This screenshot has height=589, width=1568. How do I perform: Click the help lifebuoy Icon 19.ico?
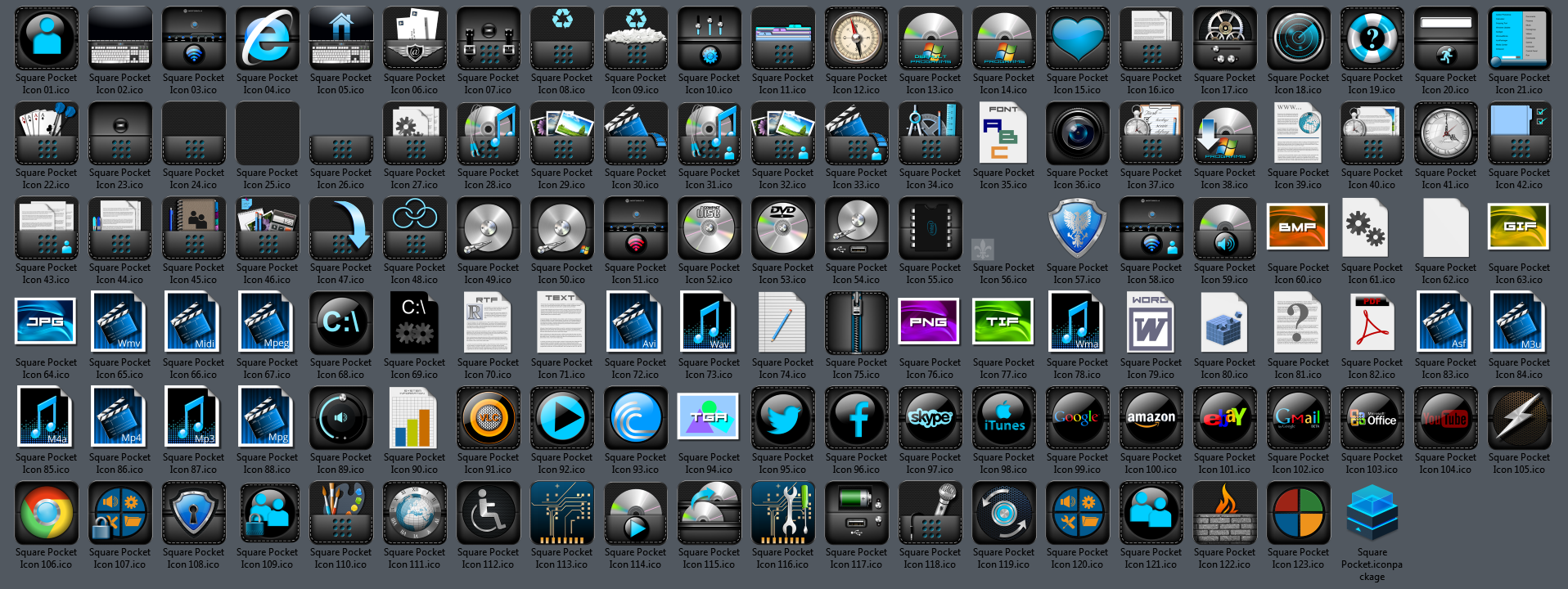(1372, 38)
